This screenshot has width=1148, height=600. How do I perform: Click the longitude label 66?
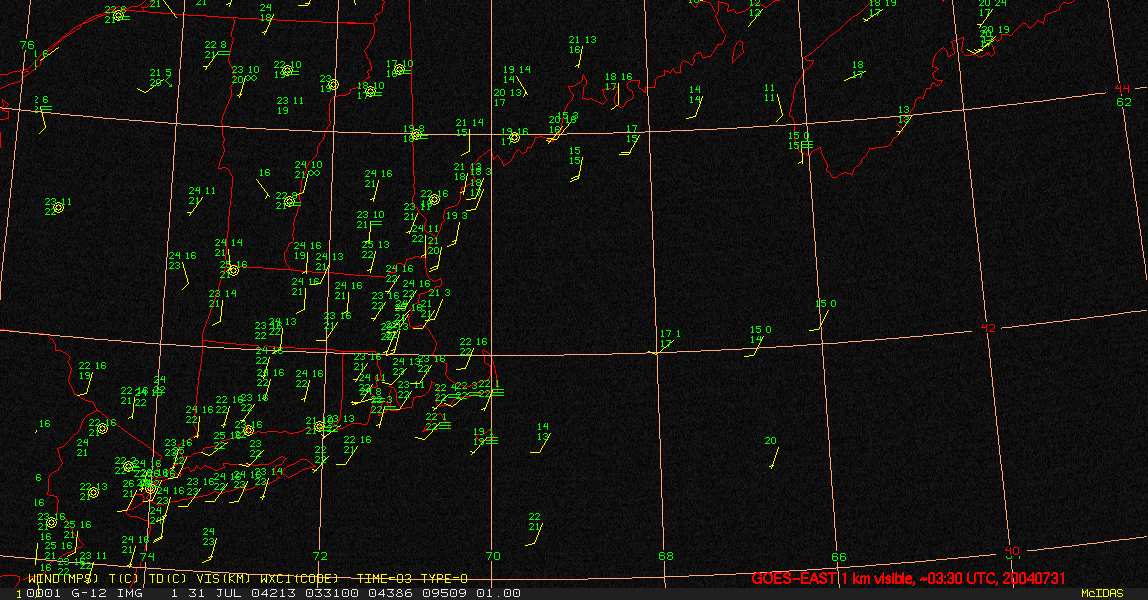click(x=839, y=557)
